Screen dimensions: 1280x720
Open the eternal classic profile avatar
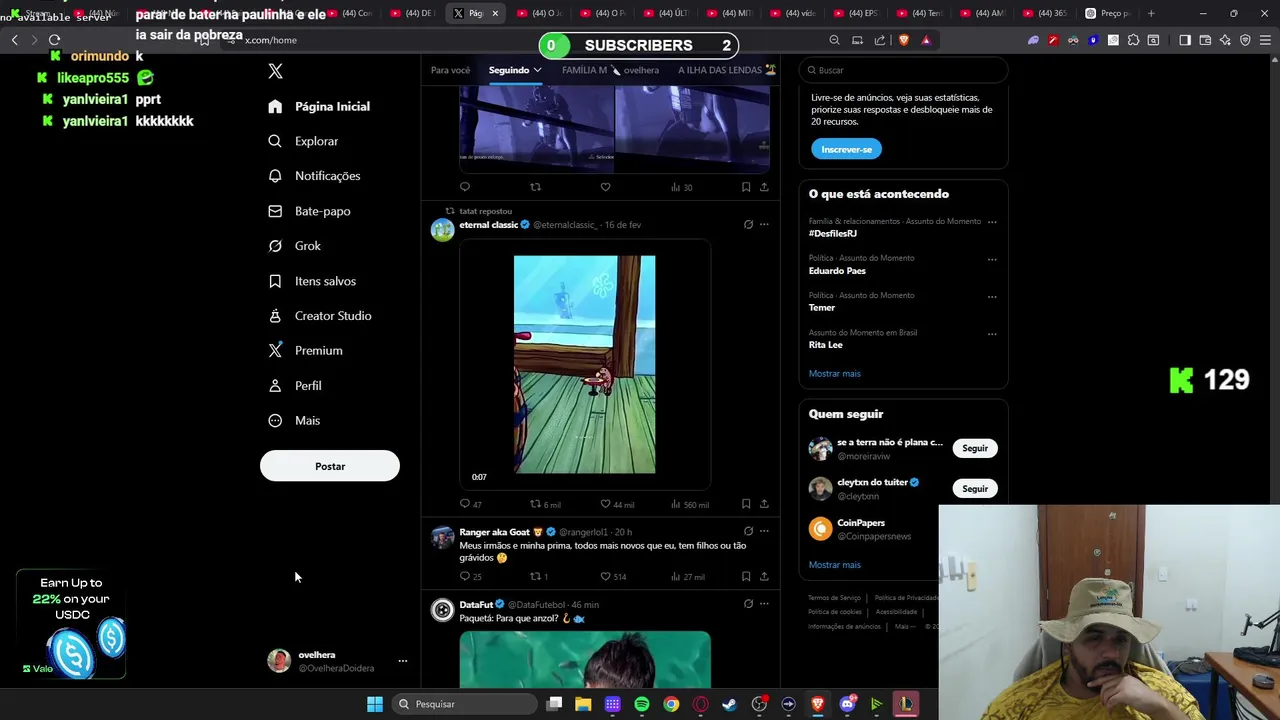point(442,230)
